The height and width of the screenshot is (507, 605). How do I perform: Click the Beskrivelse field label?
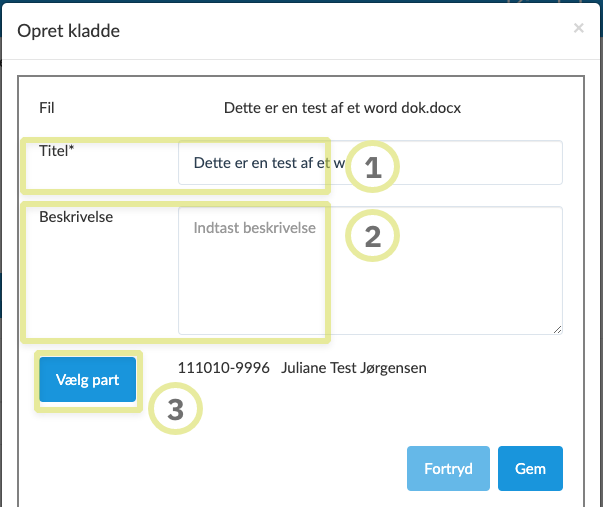click(76, 216)
